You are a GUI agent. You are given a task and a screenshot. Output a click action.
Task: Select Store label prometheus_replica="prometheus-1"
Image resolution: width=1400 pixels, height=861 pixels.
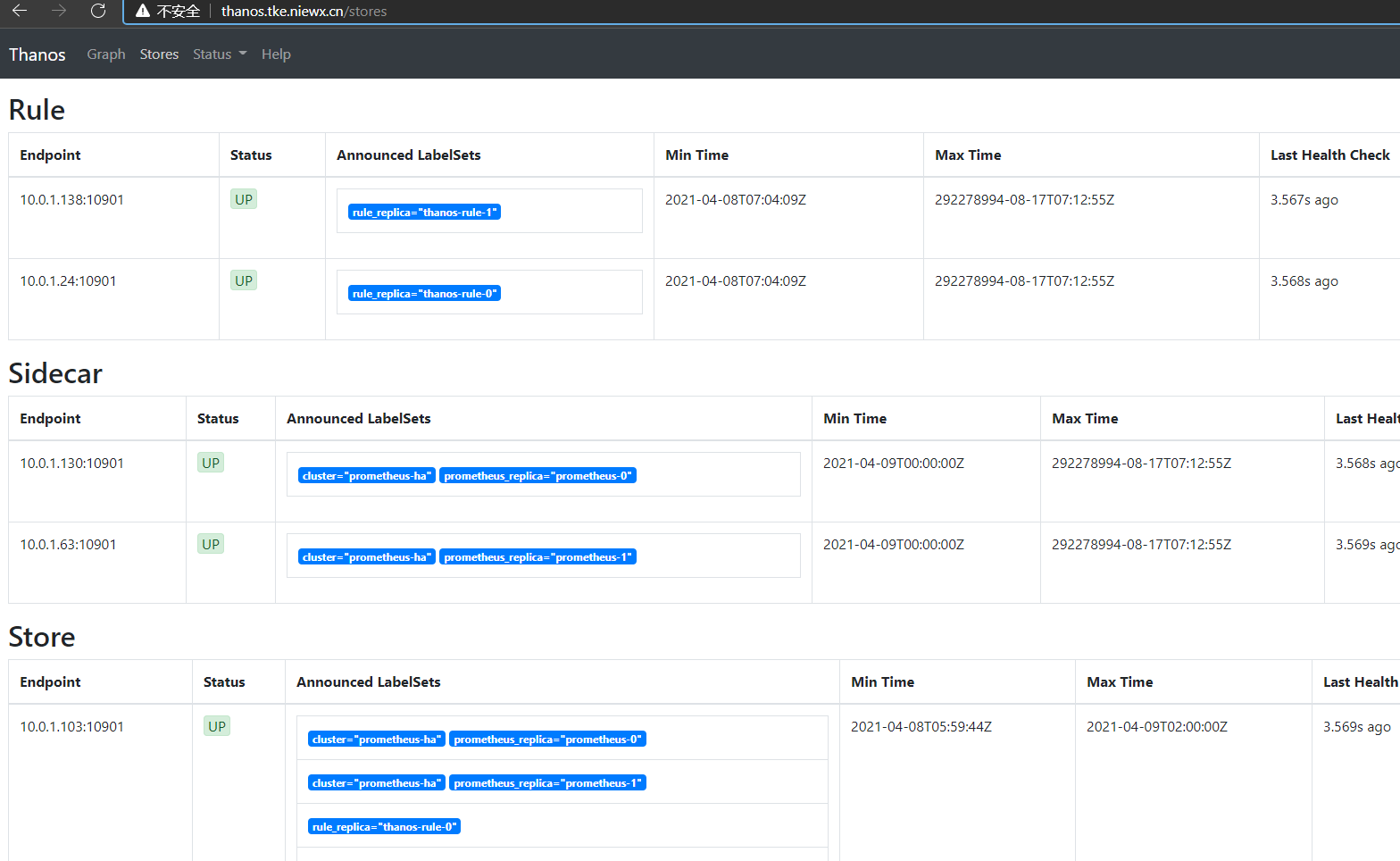click(x=547, y=782)
